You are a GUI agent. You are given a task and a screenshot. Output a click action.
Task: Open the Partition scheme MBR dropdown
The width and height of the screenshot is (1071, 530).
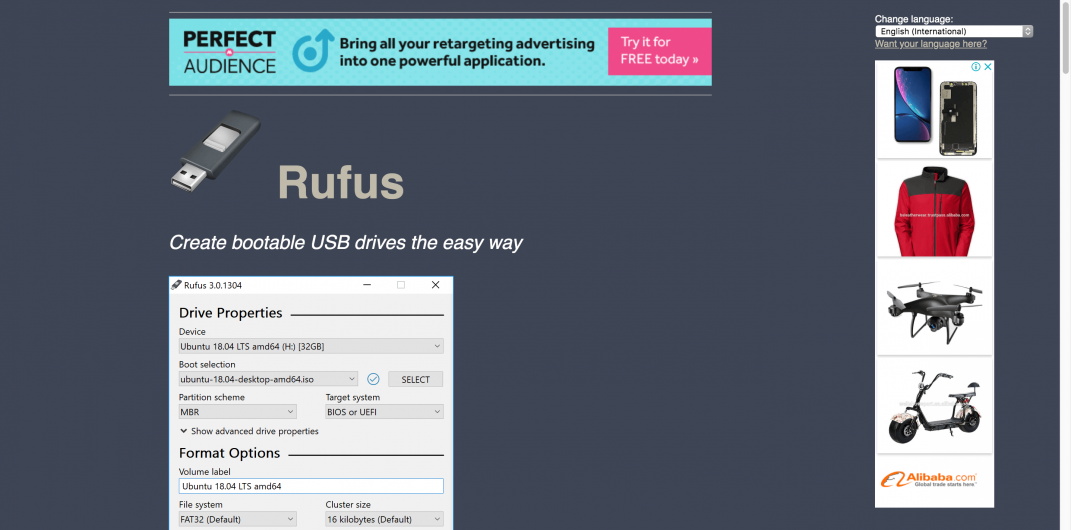click(x=237, y=412)
